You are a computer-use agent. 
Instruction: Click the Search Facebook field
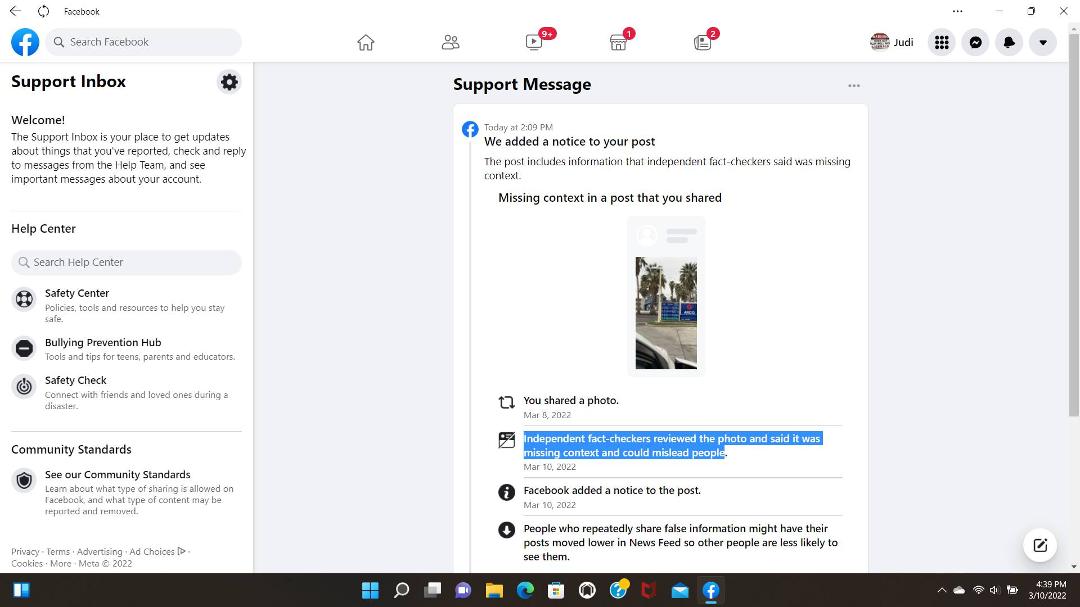pyautogui.click(x=144, y=42)
